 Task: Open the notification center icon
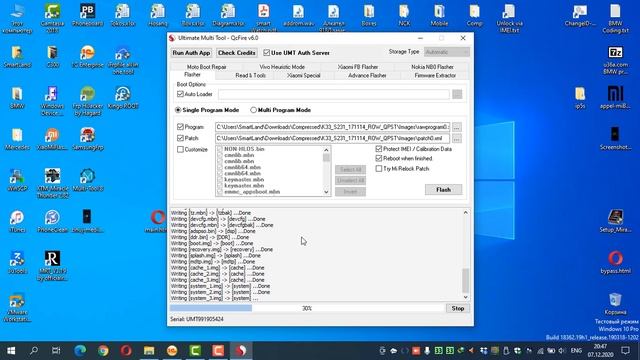[625, 351]
